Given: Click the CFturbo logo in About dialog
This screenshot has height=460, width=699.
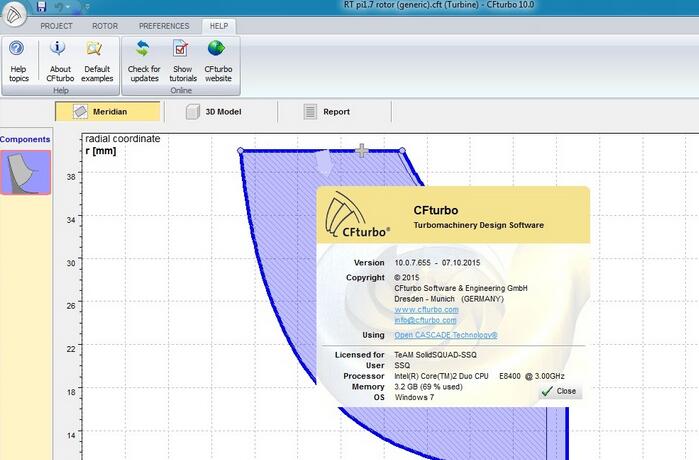Looking at the screenshot, I should [x=357, y=216].
